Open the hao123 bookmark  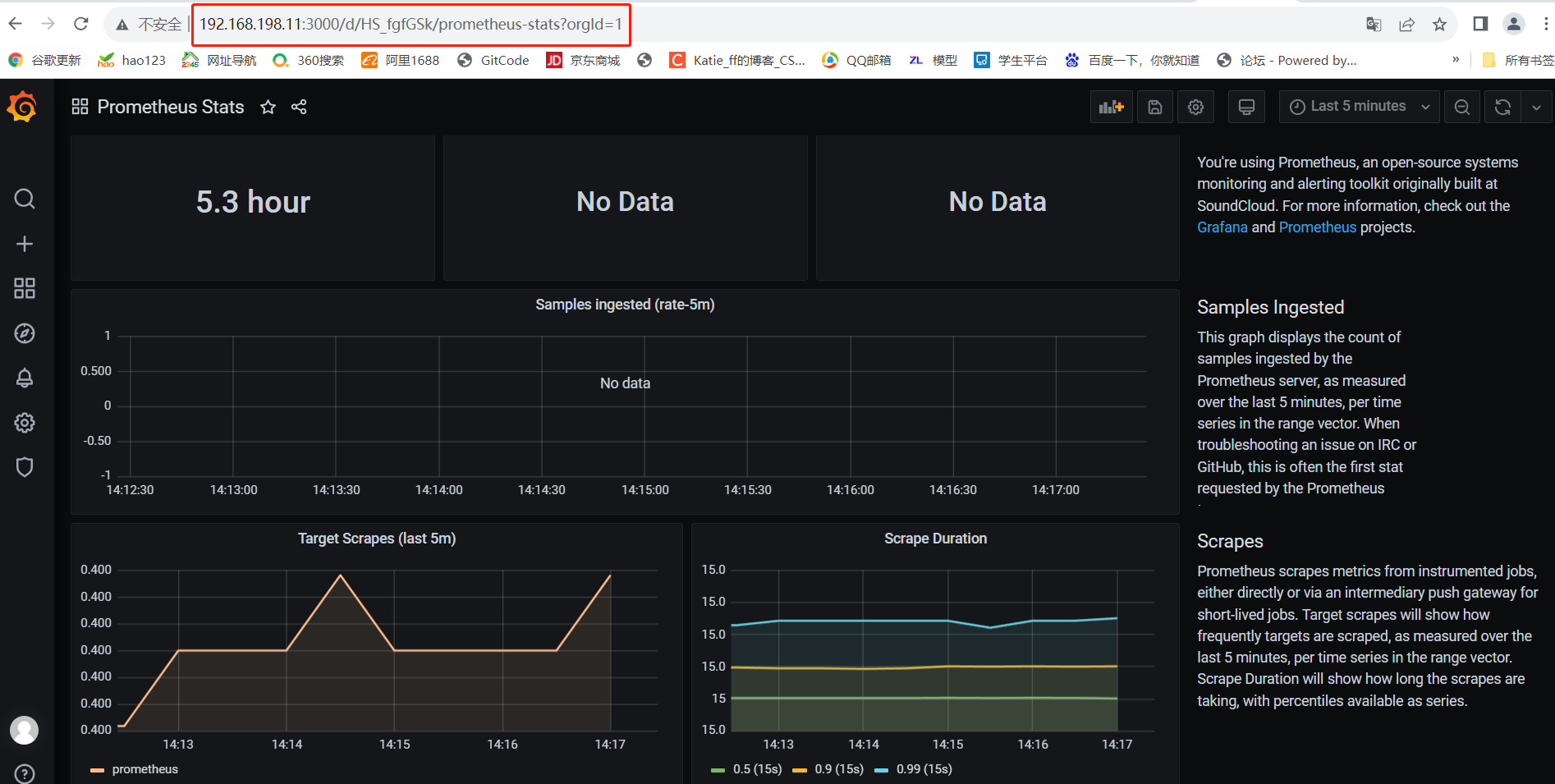point(131,60)
